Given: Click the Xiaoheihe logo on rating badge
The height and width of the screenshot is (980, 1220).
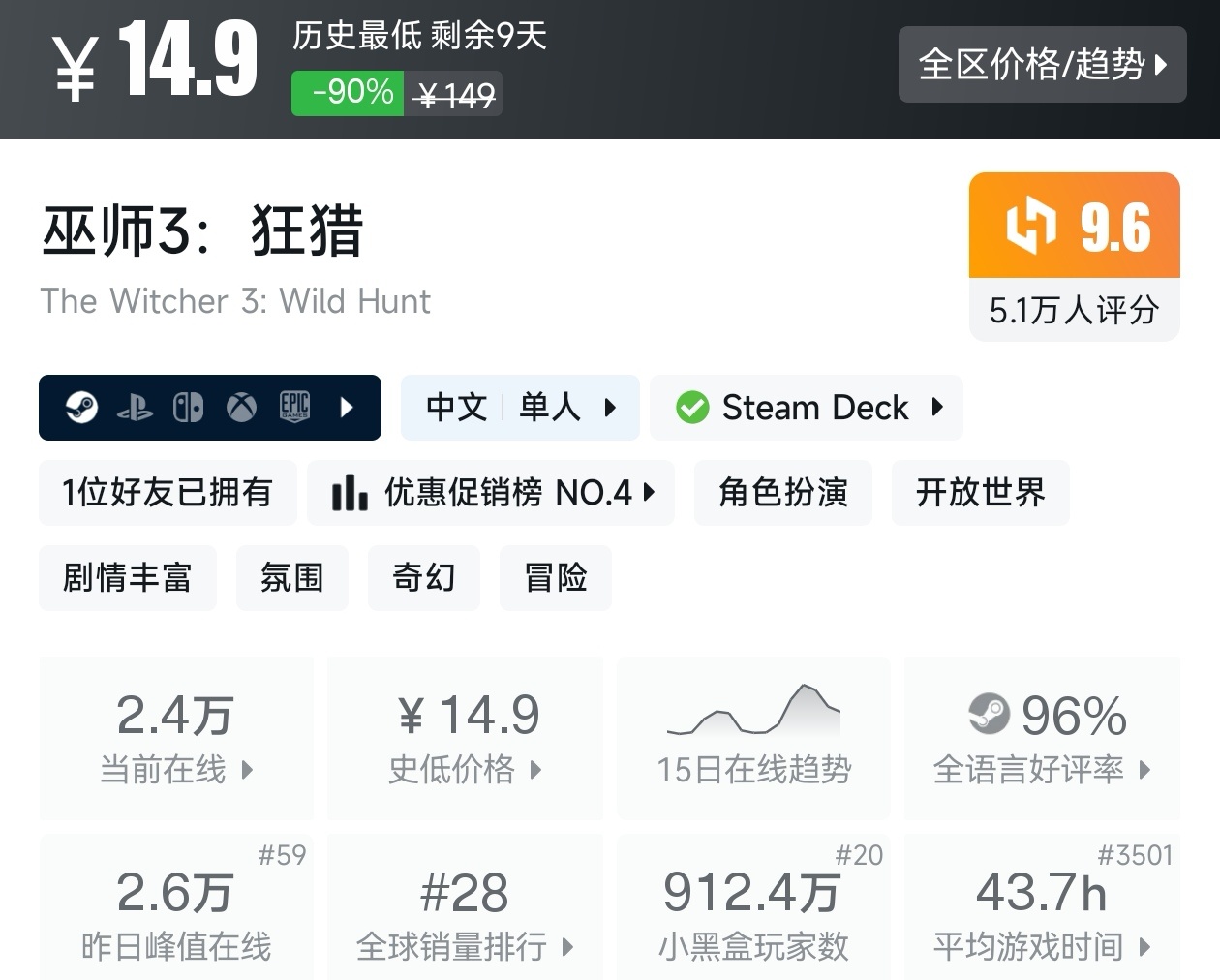Looking at the screenshot, I should pyautogui.click(x=1030, y=226).
